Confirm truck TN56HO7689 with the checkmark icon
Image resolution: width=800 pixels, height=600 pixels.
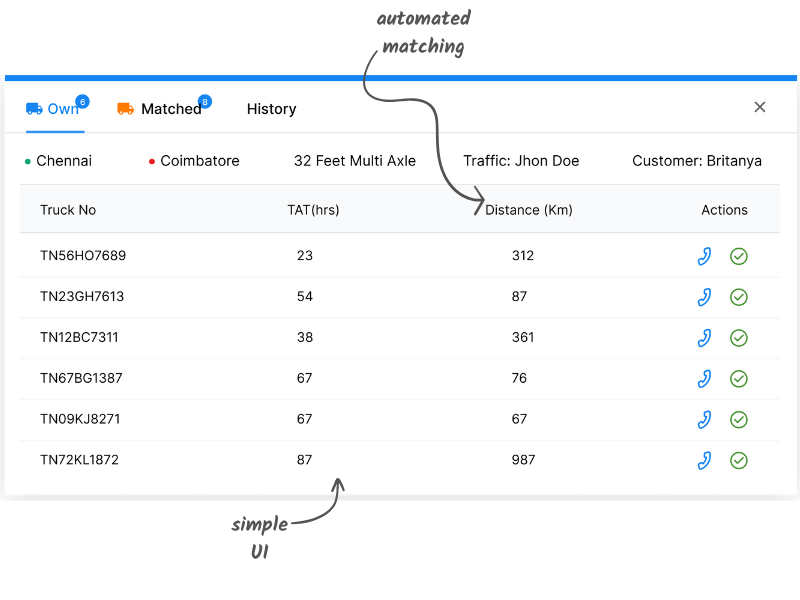tap(739, 256)
